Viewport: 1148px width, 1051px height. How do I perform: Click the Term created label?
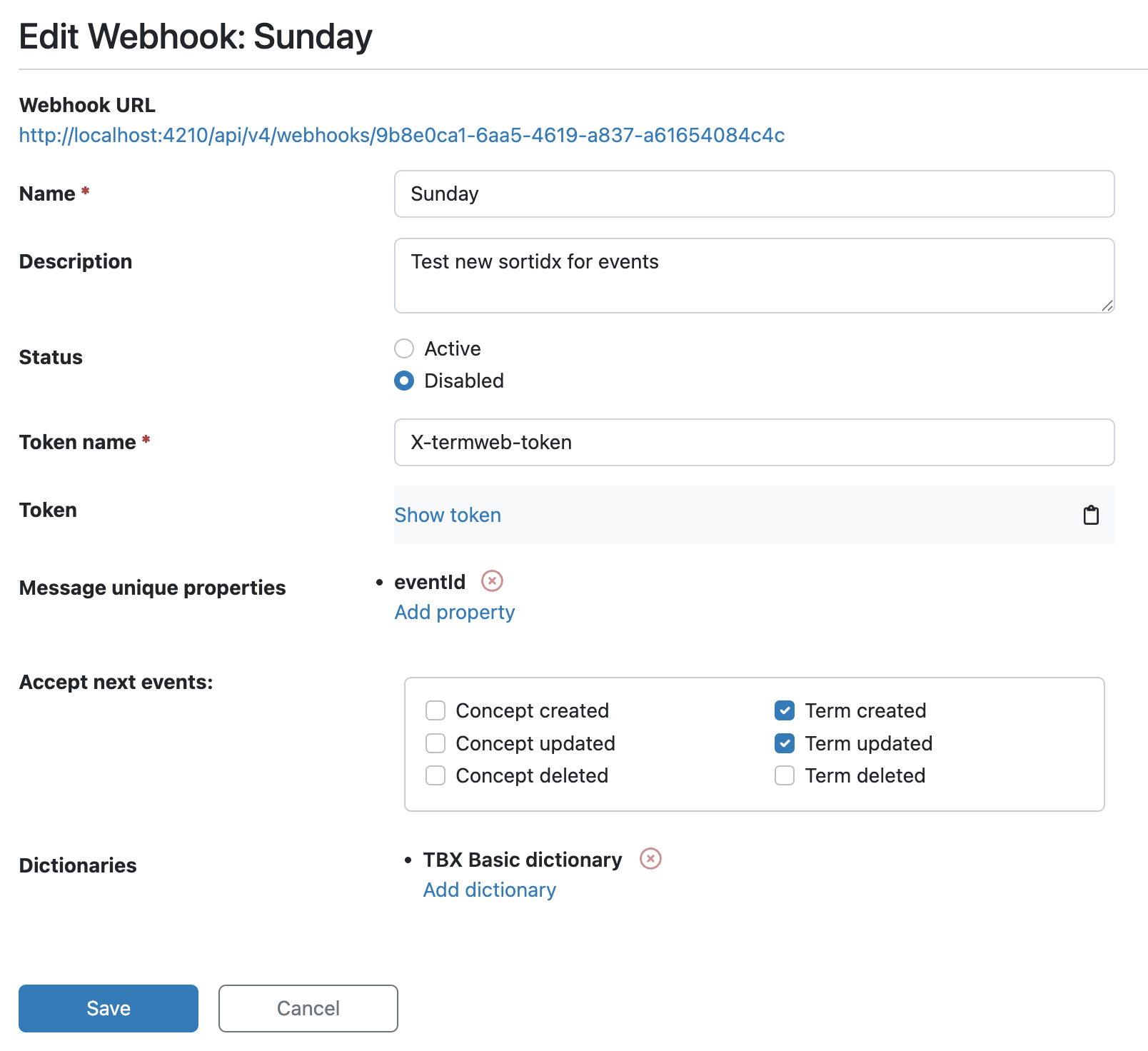click(865, 710)
